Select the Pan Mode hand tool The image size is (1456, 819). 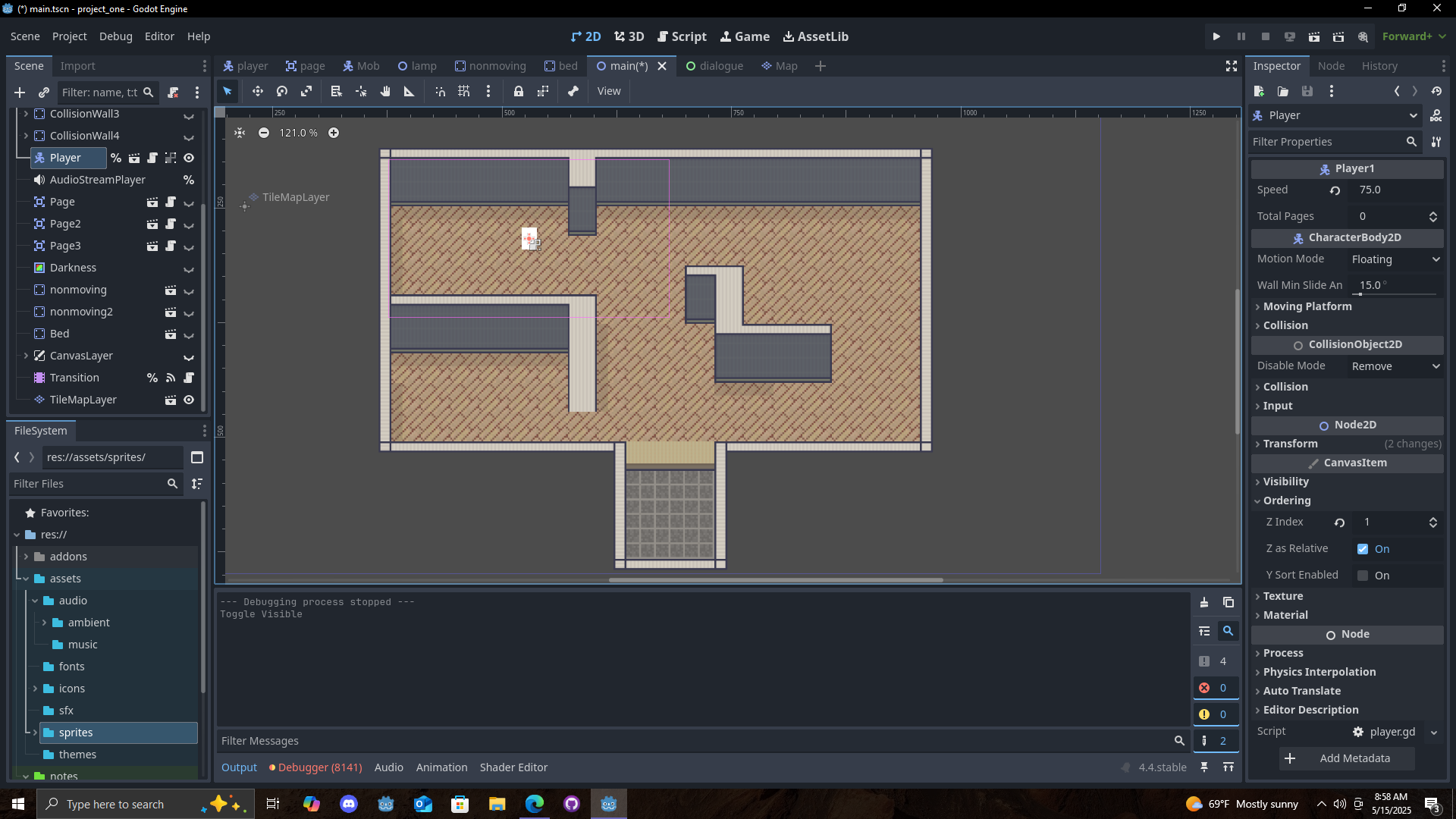(x=385, y=91)
